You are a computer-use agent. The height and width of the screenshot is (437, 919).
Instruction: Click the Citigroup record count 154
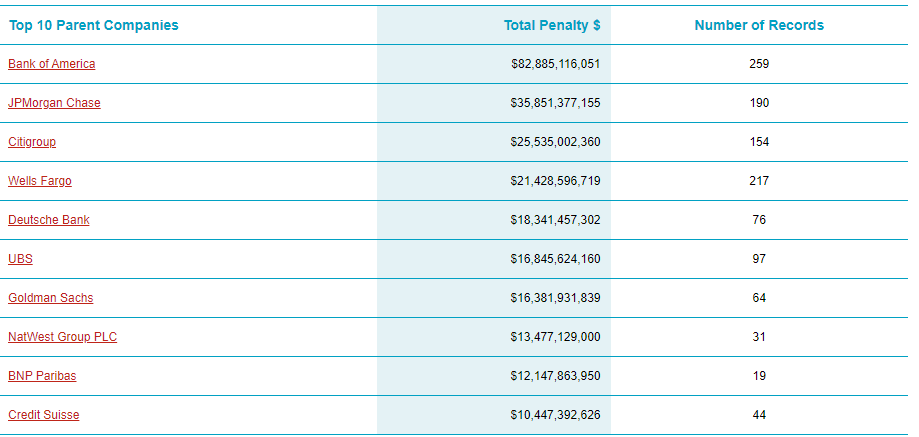759,142
